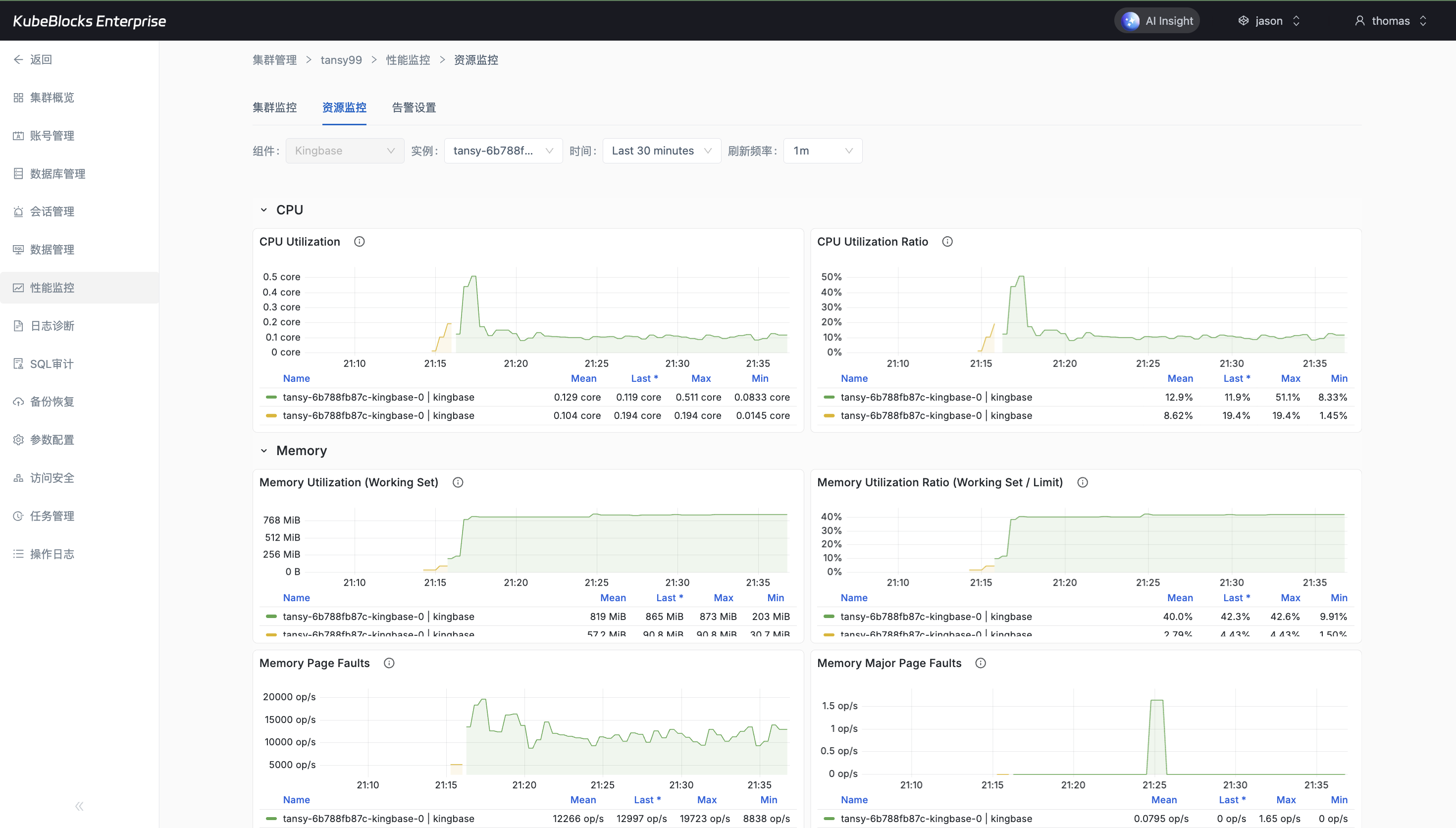Click CPU Utilization Ratio info icon
The width and height of the screenshot is (1456, 828).
click(947, 242)
